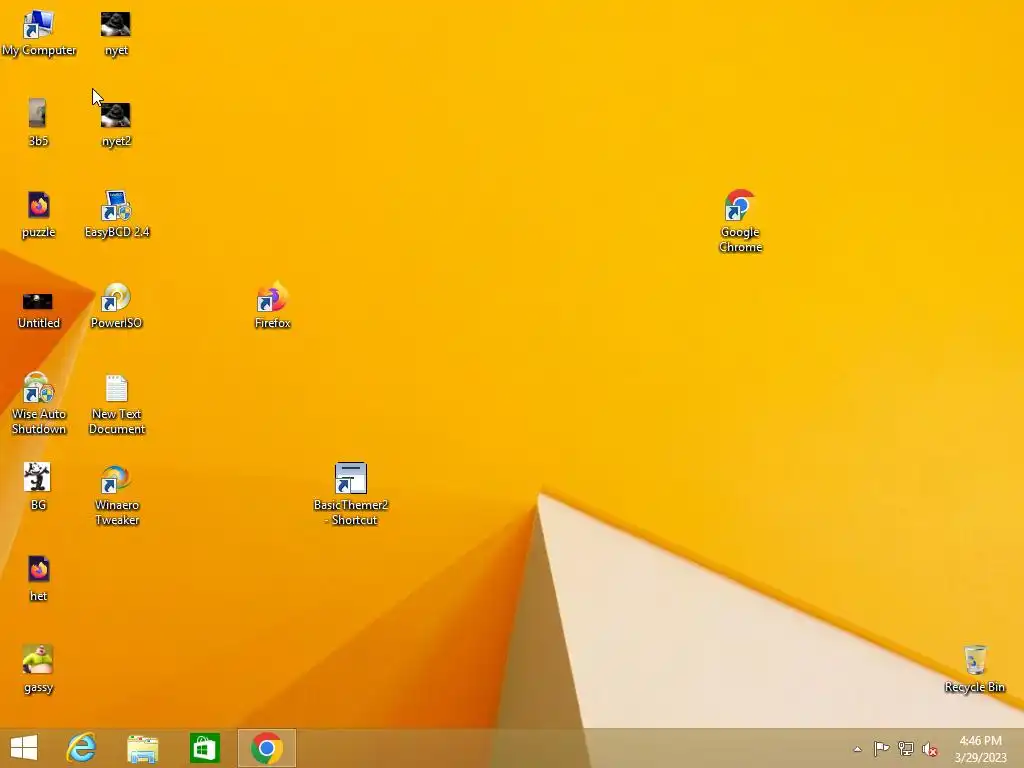Select the Wise Auto Shutdown shortcut
This screenshot has width=1024, height=768.
pyautogui.click(x=38, y=404)
